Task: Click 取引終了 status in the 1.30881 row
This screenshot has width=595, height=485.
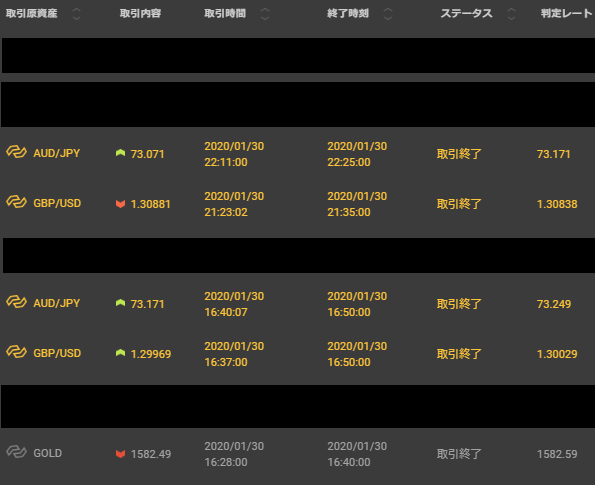Action: click(x=459, y=204)
